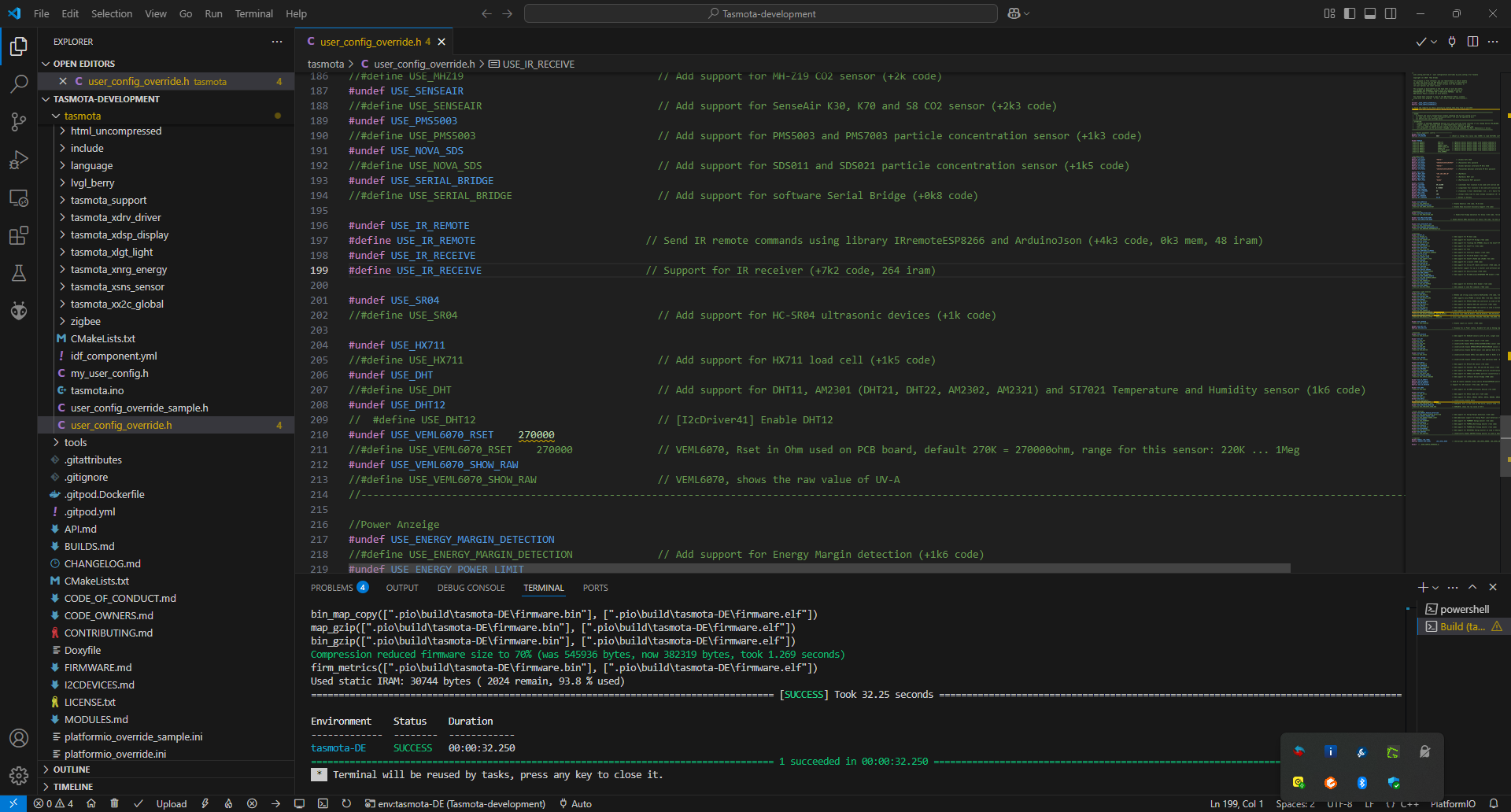Click the Auto port selector in status bar
Image resolution: width=1511 pixels, height=812 pixels.
[576, 803]
